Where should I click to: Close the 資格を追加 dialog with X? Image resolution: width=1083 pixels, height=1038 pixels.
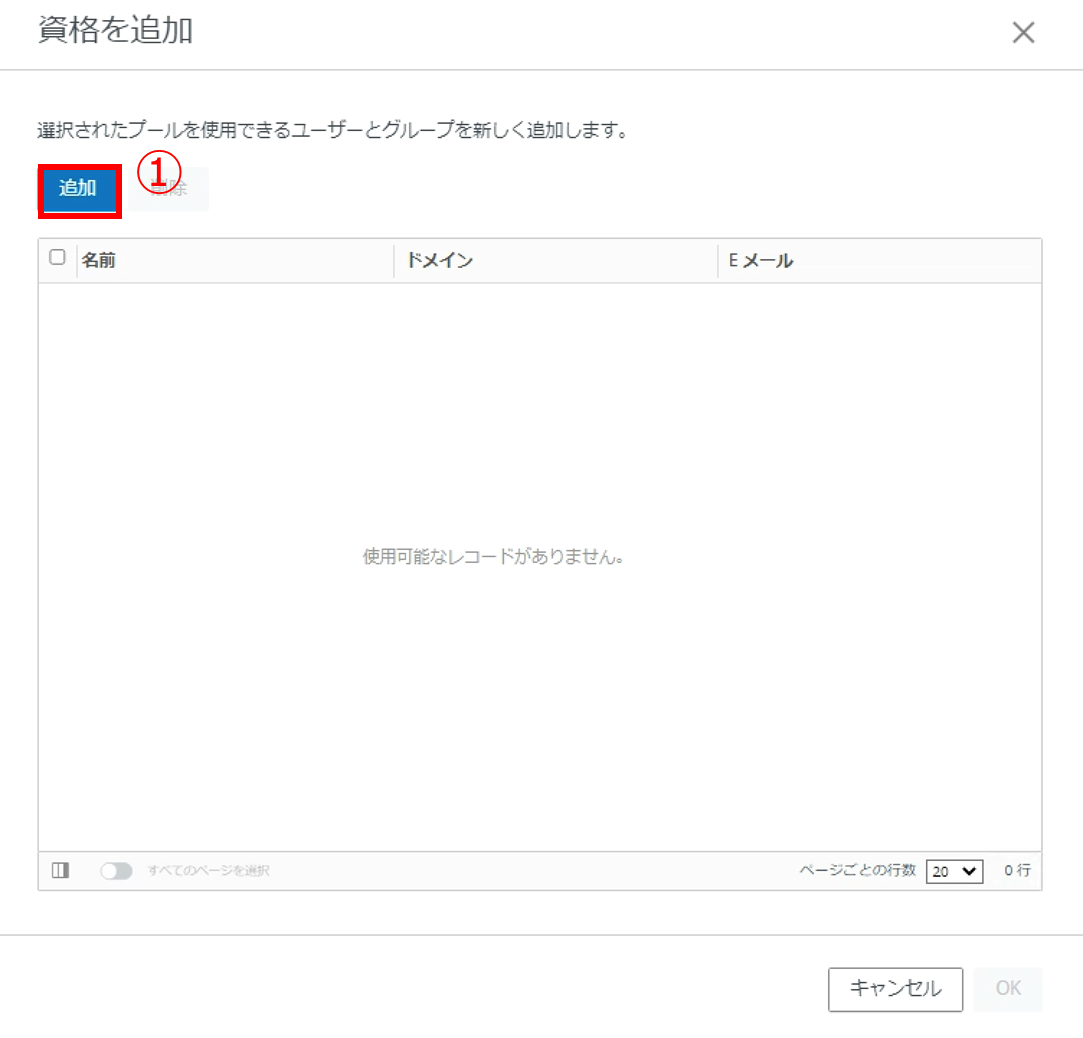[1023, 33]
